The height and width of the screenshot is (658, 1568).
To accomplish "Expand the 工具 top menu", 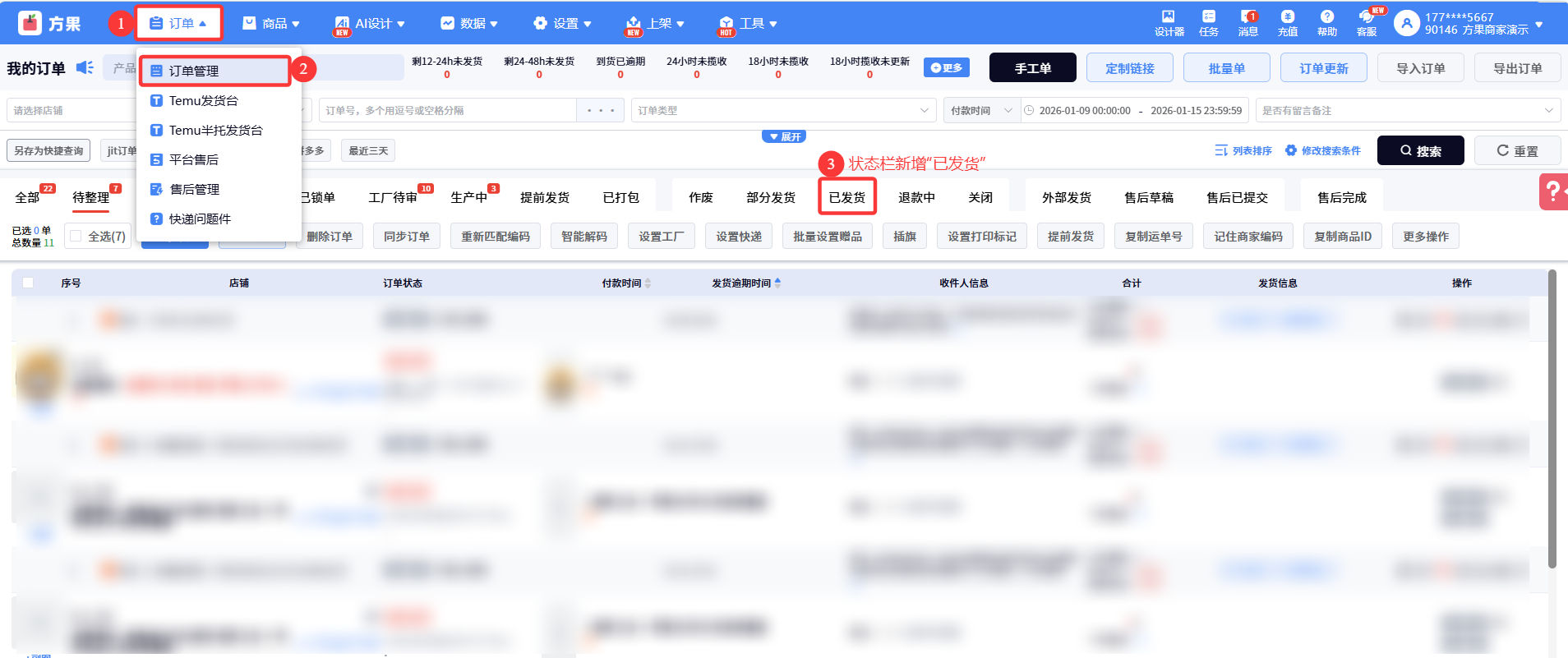I will pyautogui.click(x=748, y=23).
